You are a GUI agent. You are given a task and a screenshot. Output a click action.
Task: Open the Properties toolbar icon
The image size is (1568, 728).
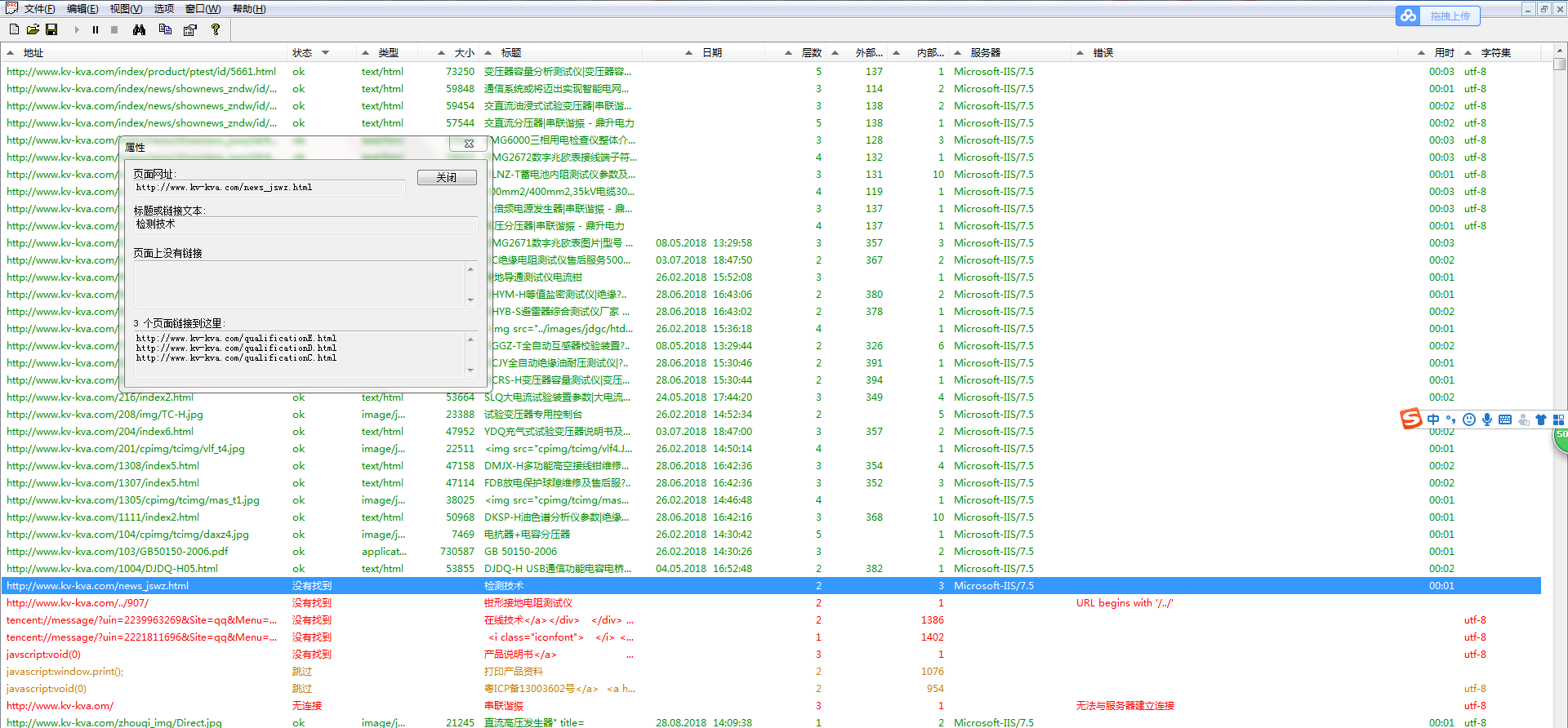pyautogui.click(x=190, y=29)
